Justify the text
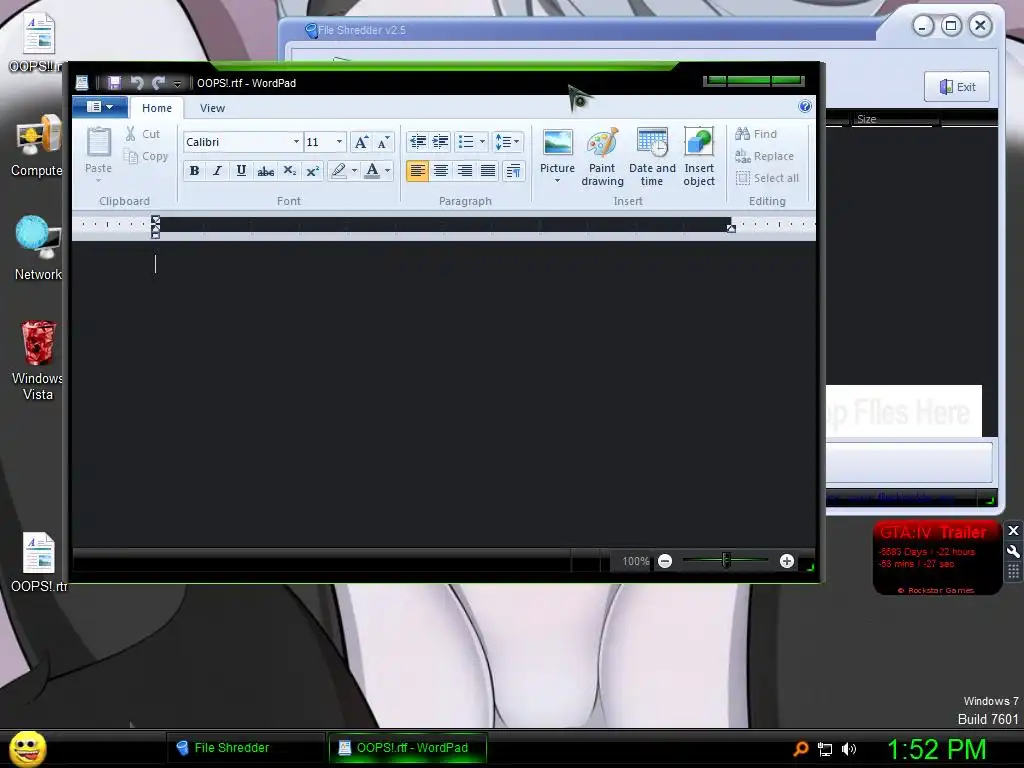Viewport: 1024px width, 768px height. coord(488,170)
